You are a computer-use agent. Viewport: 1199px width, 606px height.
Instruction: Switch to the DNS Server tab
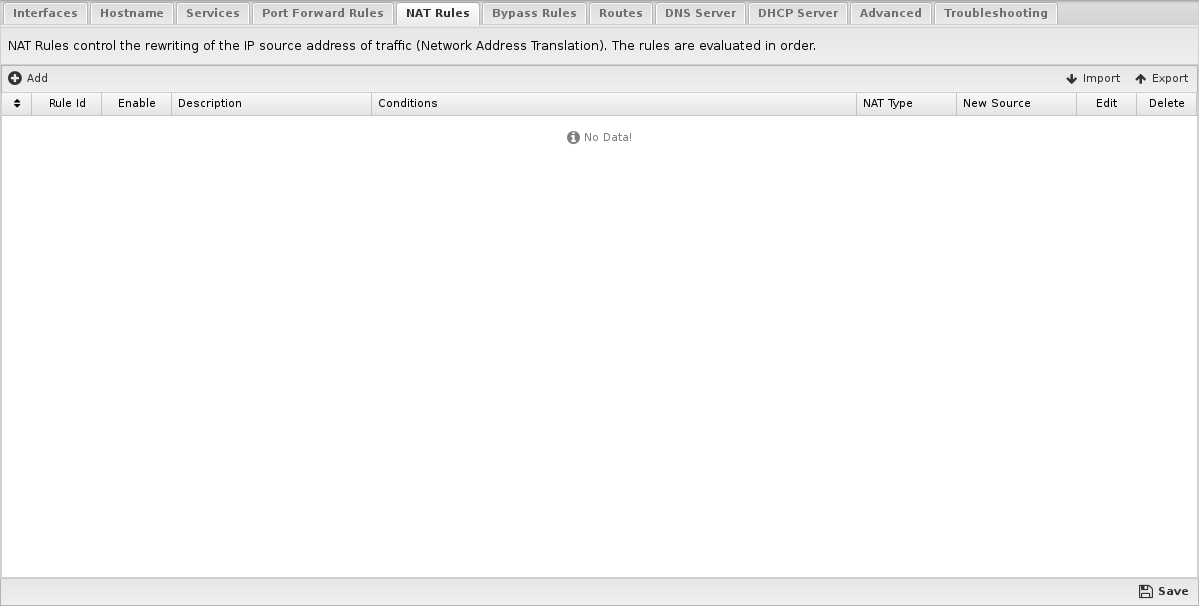coord(700,13)
